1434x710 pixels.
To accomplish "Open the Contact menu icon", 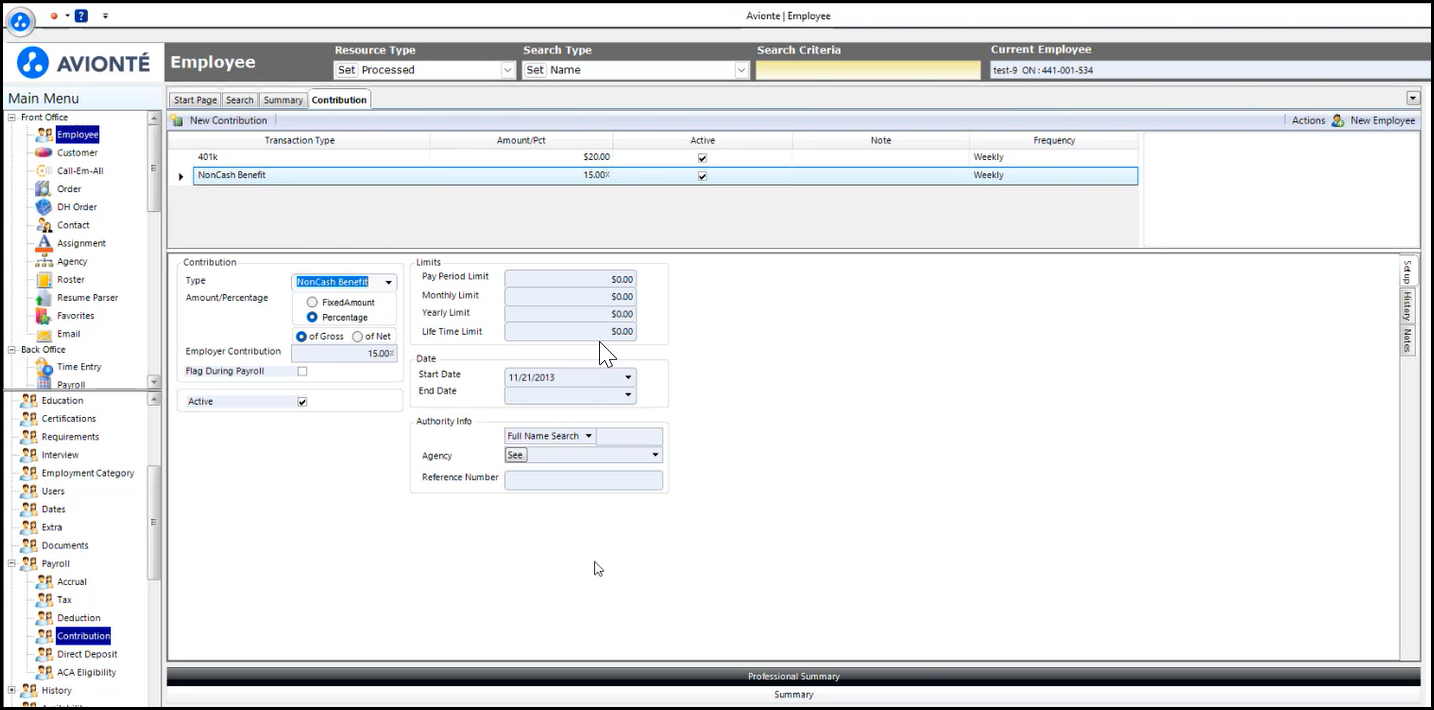I will point(44,225).
